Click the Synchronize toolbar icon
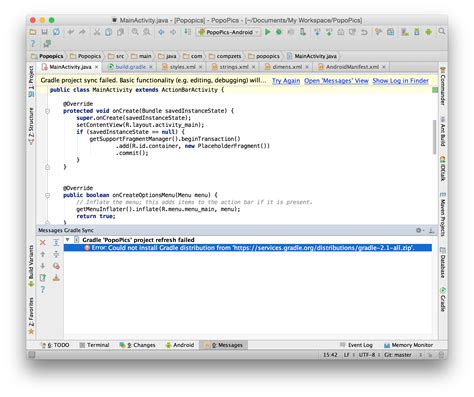474x397 pixels. coord(56,32)
